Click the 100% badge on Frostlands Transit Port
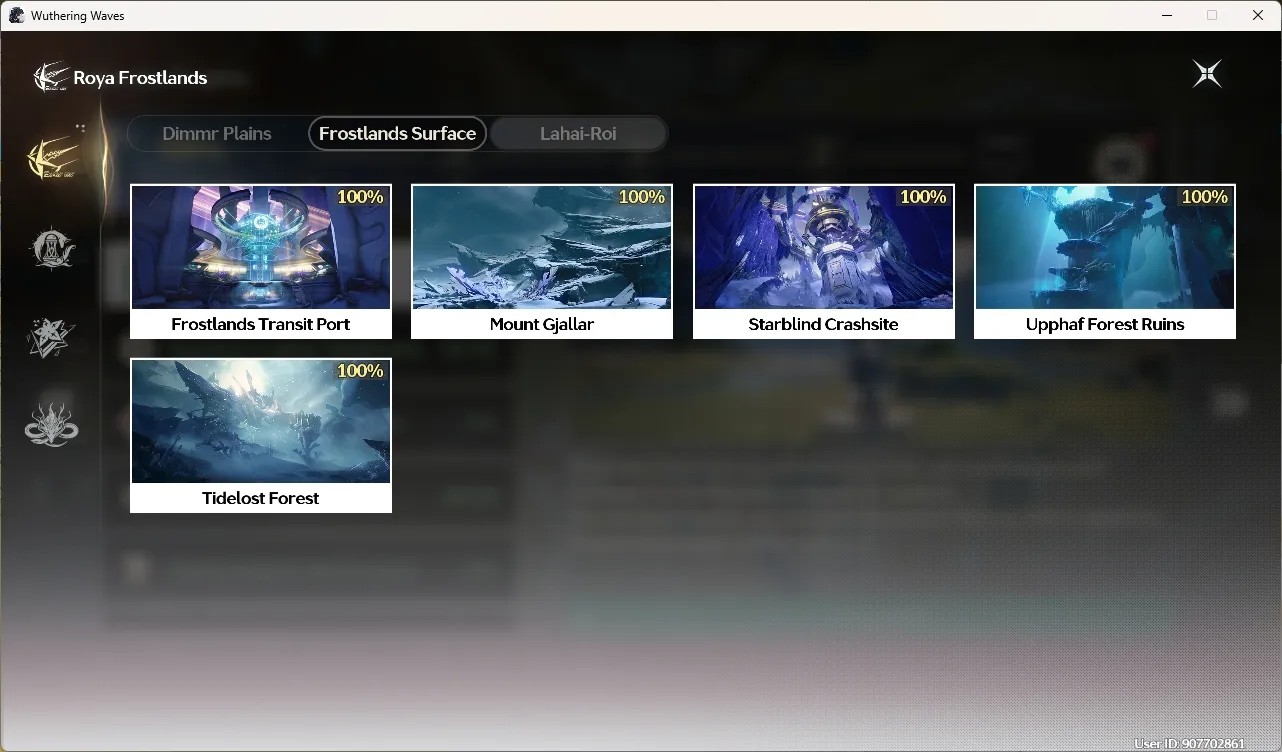1282x752 pixels. click(360, 197)
